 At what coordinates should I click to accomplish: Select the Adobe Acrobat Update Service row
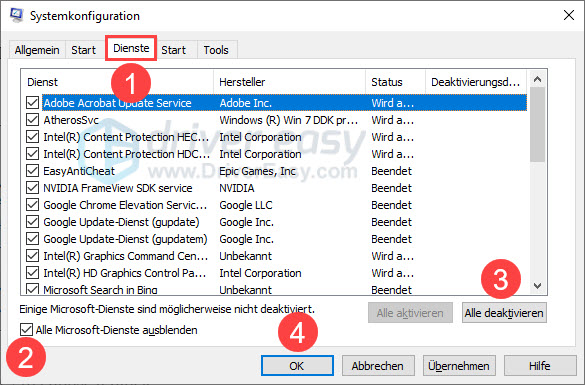pyautogui.click(x=284, y=103)
